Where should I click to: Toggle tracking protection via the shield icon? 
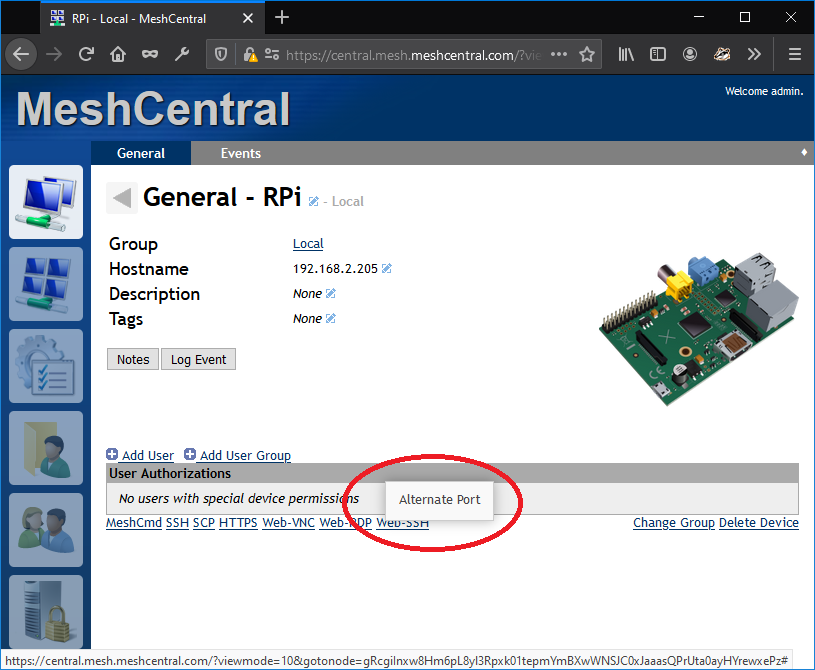tap(219, 54)
